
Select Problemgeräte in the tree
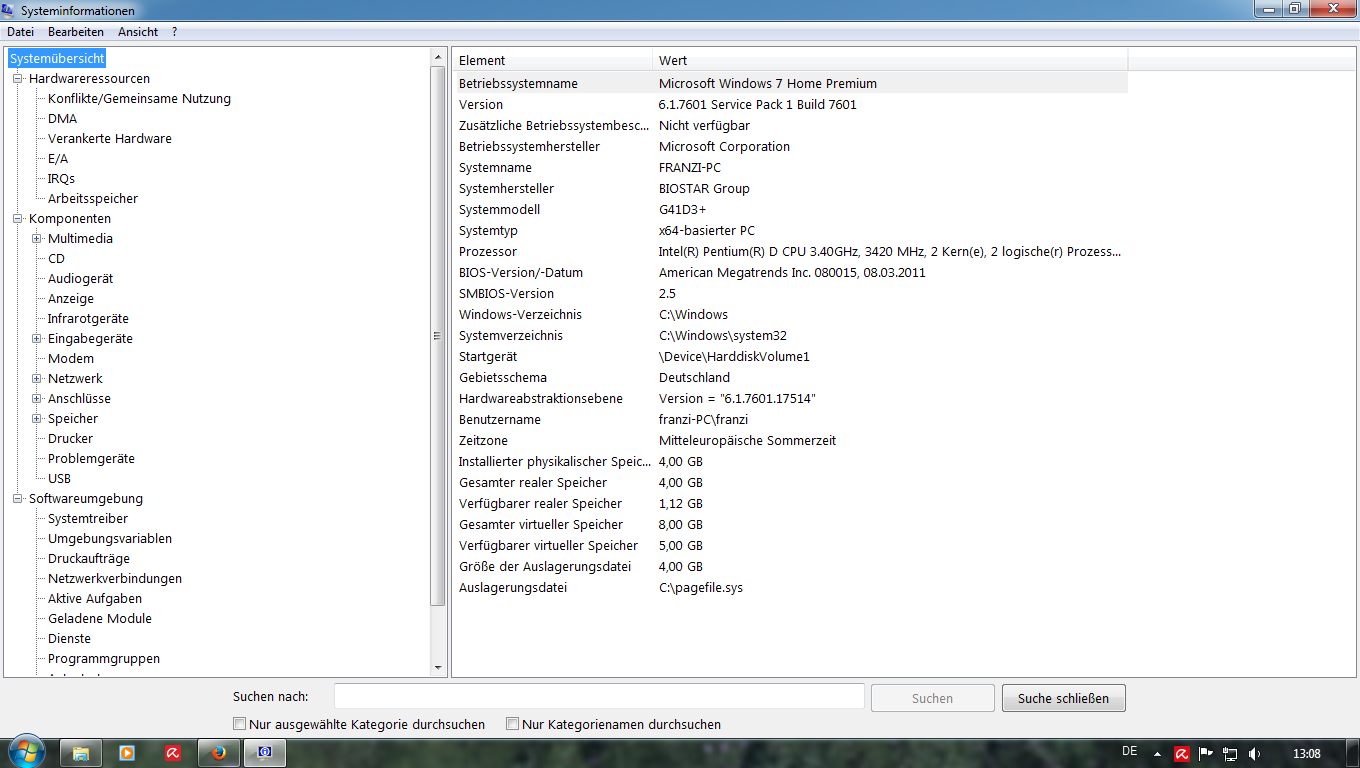point(91,458)
